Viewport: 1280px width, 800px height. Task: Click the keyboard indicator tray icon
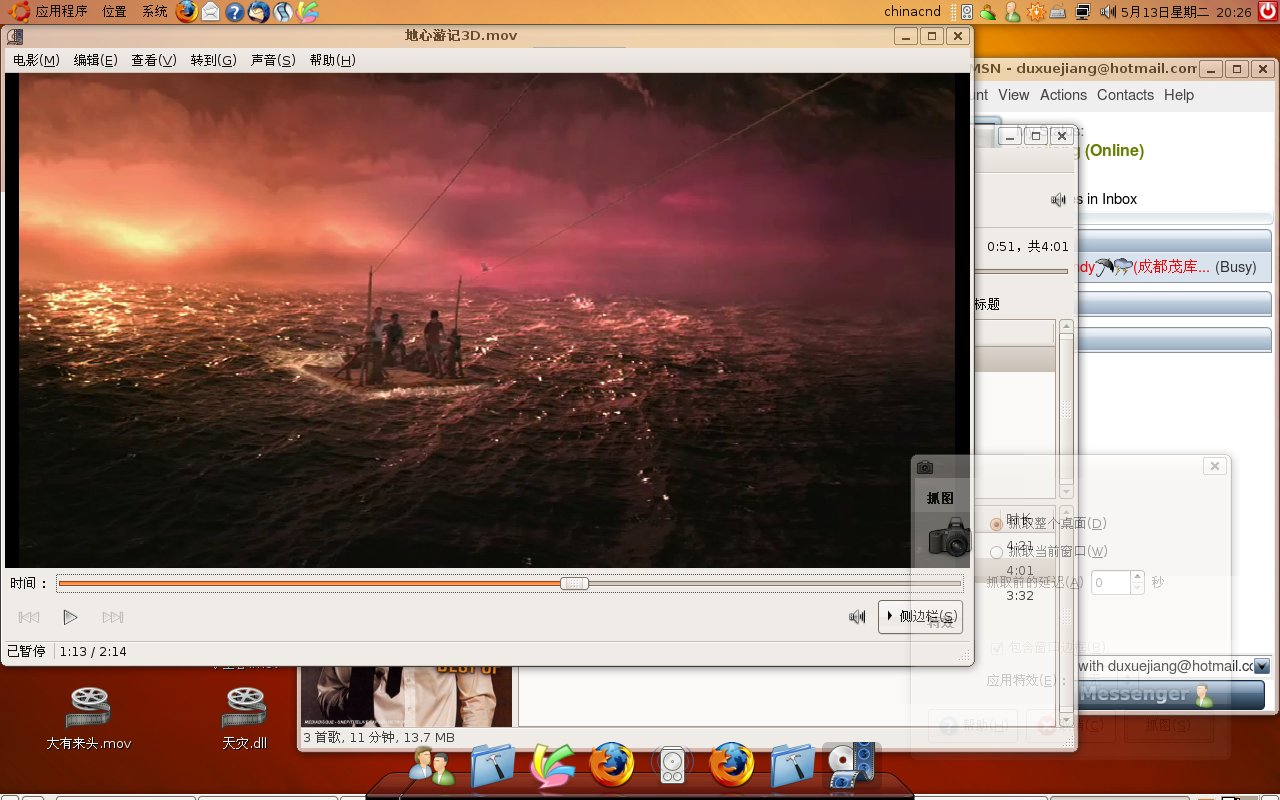(1058, 12)
